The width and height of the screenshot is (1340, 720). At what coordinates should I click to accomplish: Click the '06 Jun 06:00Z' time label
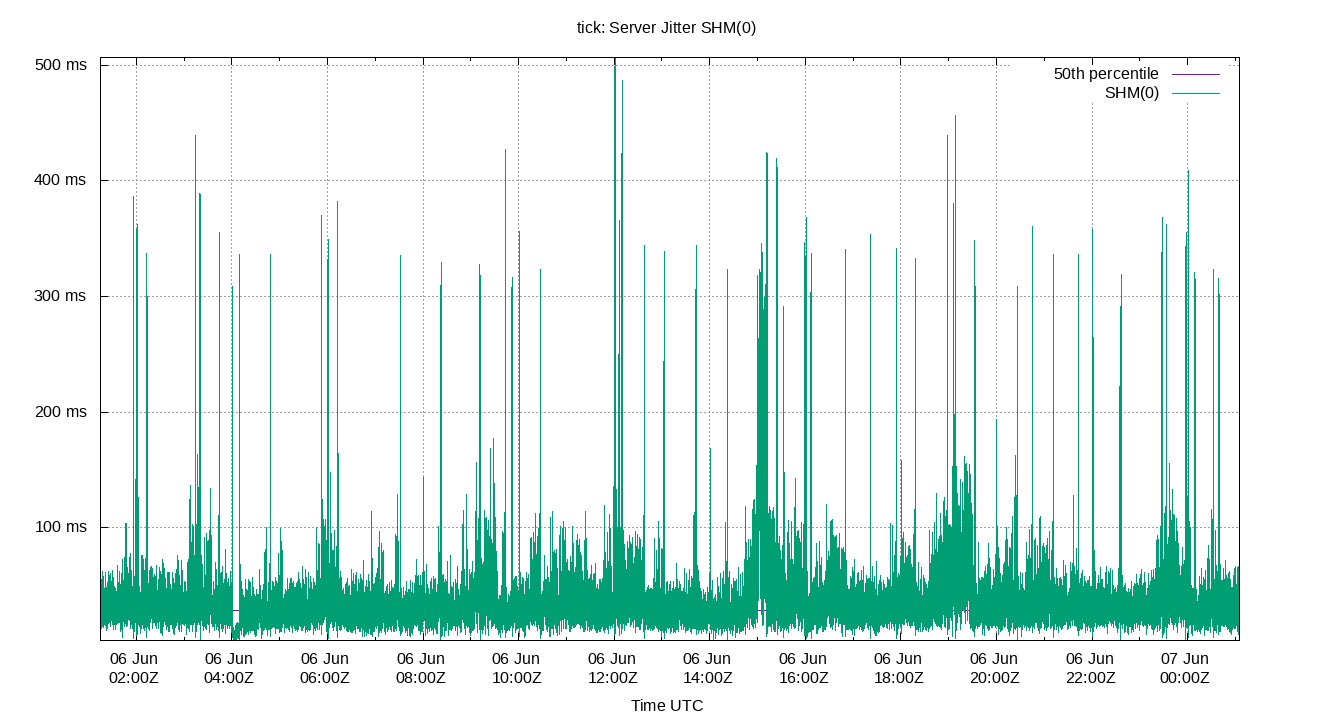click(325, 668)
